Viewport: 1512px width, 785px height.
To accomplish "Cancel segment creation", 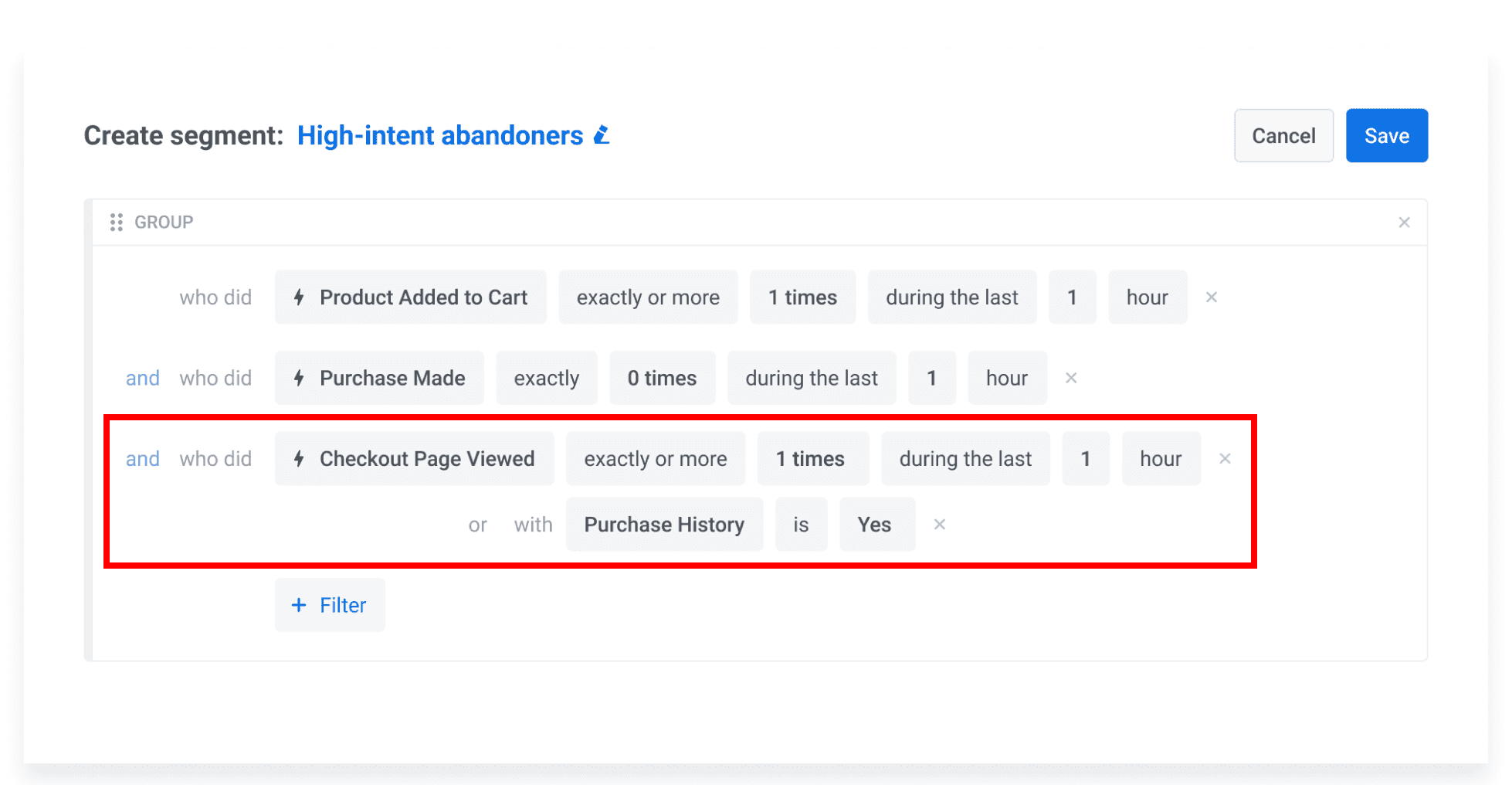I will (x=1283, y=135).
